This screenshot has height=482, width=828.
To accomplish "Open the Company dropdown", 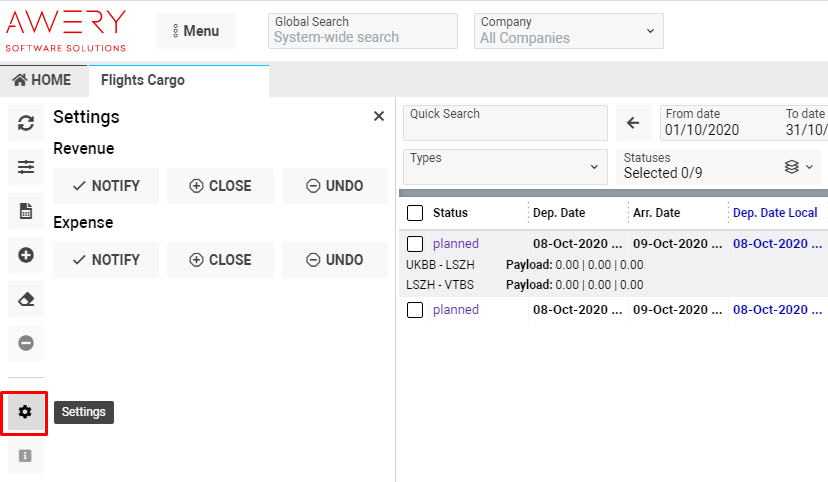I will (569, 31).
